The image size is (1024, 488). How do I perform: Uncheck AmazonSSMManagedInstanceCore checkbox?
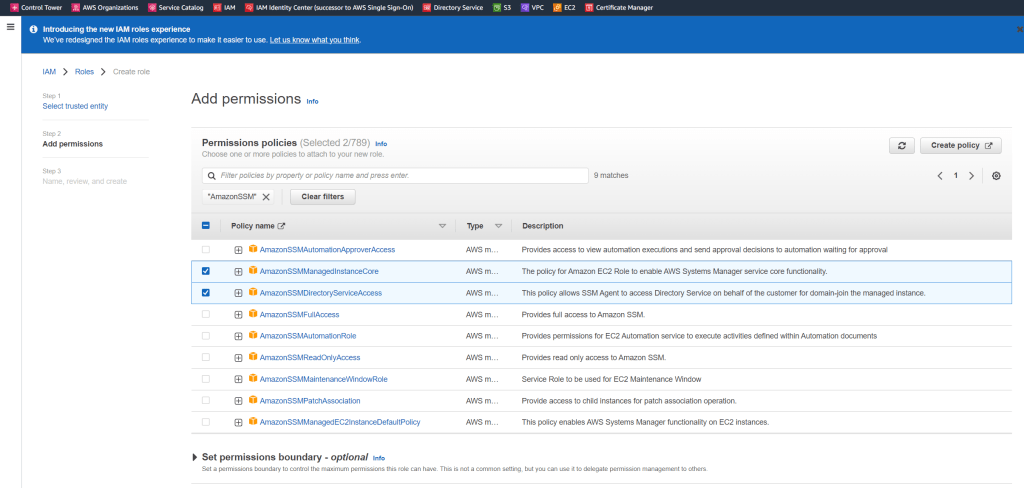(x=206, y=271)
